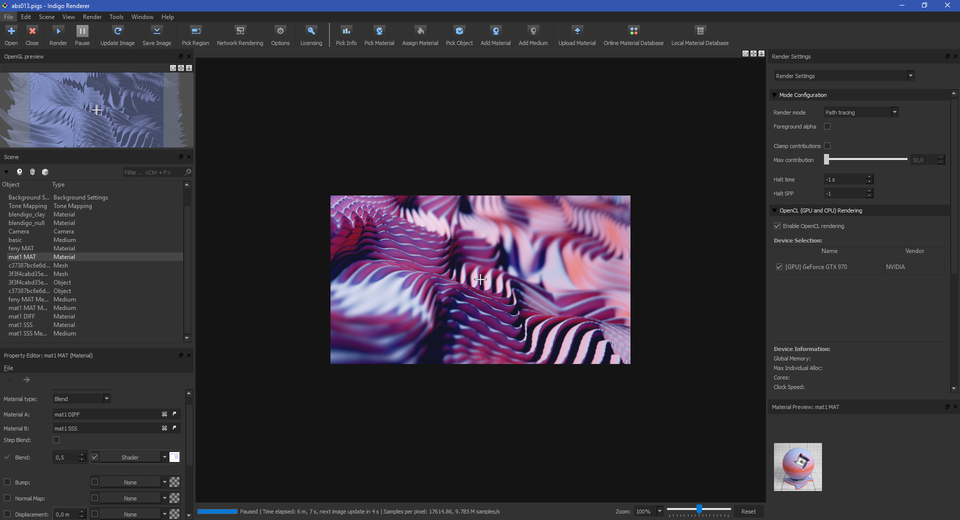Viewport: 960px width, 520px height.
Task: Click the Halt time input field
Action: tap(844, 179)
